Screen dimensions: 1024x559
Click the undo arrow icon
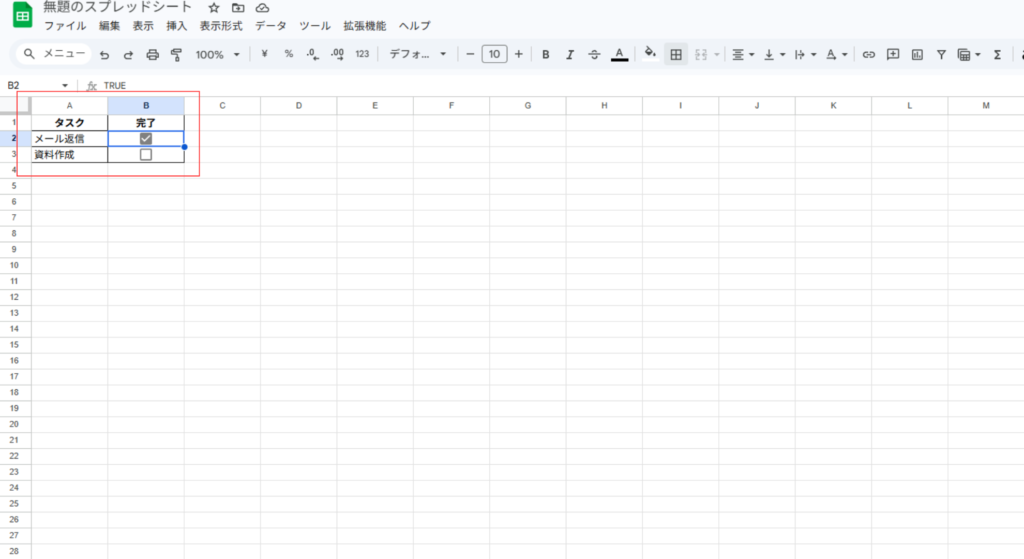pos(104,55)
